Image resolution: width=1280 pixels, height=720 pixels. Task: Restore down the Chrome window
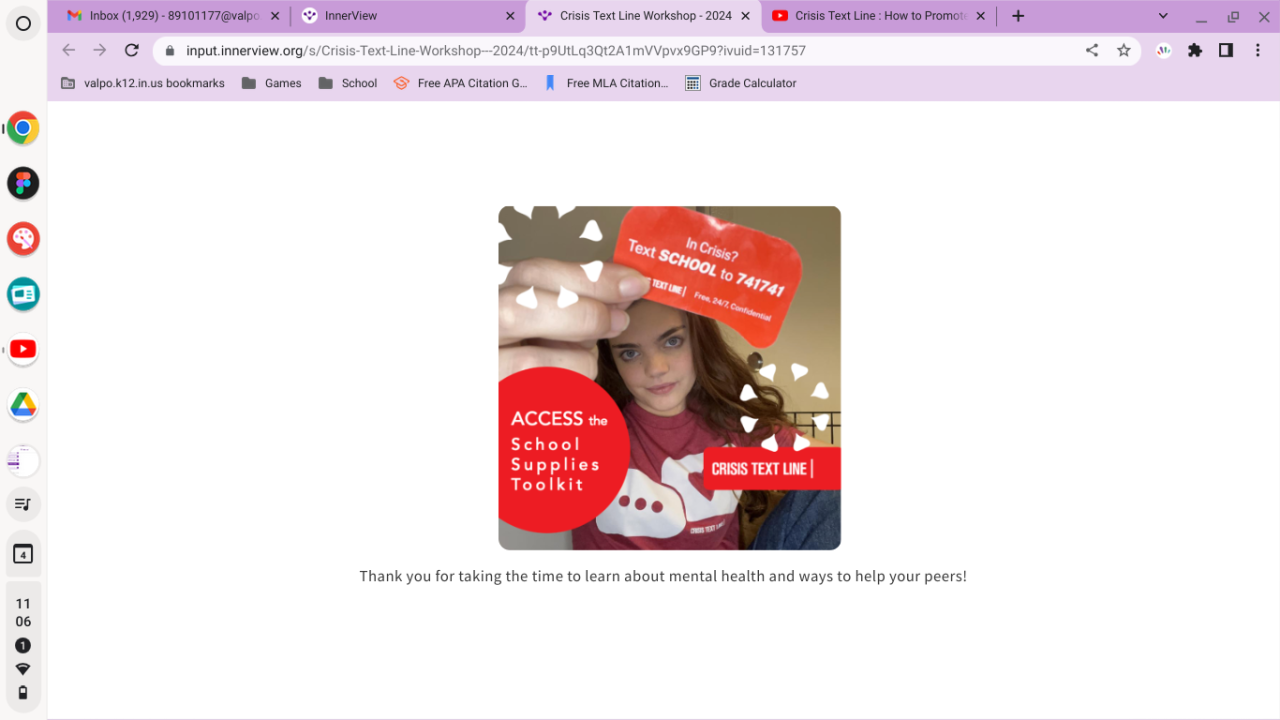(1233, 16)
